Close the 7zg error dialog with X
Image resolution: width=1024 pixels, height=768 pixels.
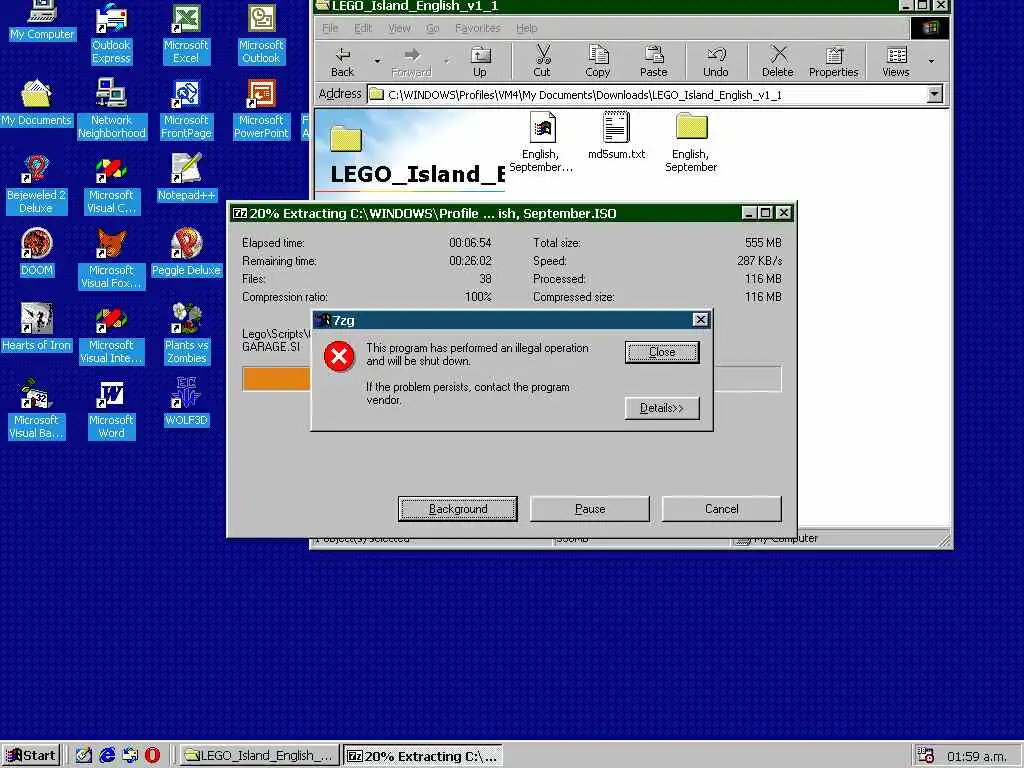[x=700, y=319]
